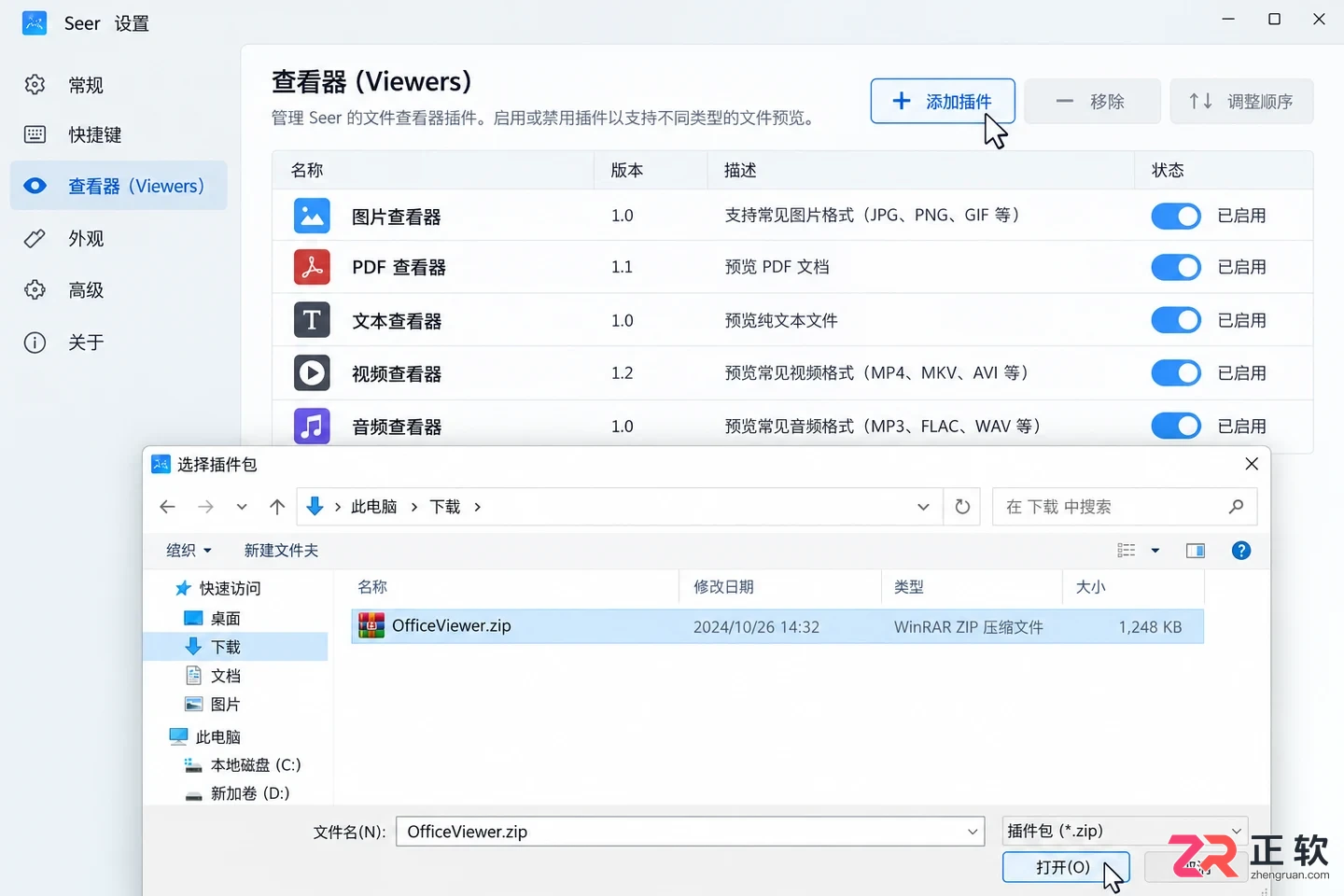Expand the chevron after 下载 in path
Screen dimensions: 1344x896
coord(478,507)
